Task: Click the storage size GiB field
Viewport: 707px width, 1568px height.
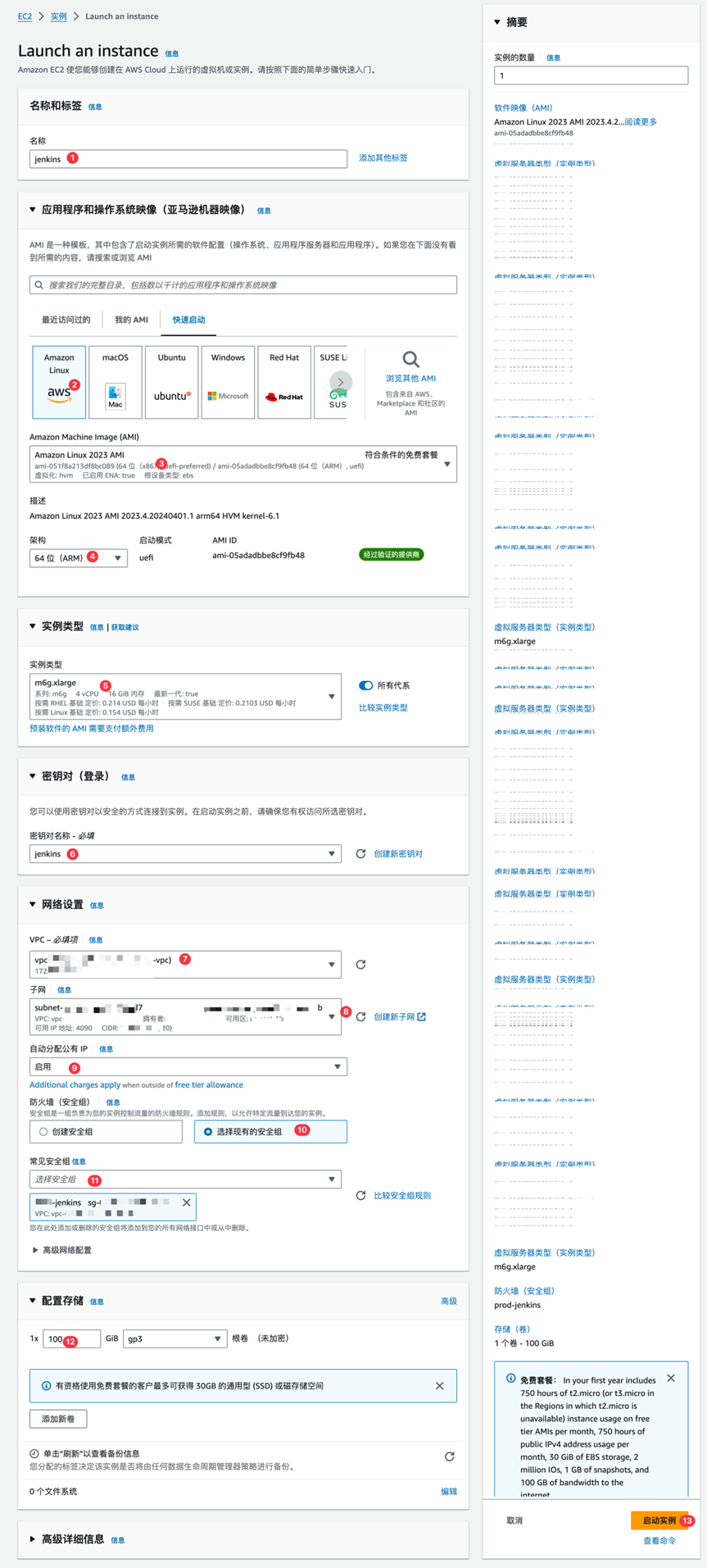Action: tap(71, 1338)
